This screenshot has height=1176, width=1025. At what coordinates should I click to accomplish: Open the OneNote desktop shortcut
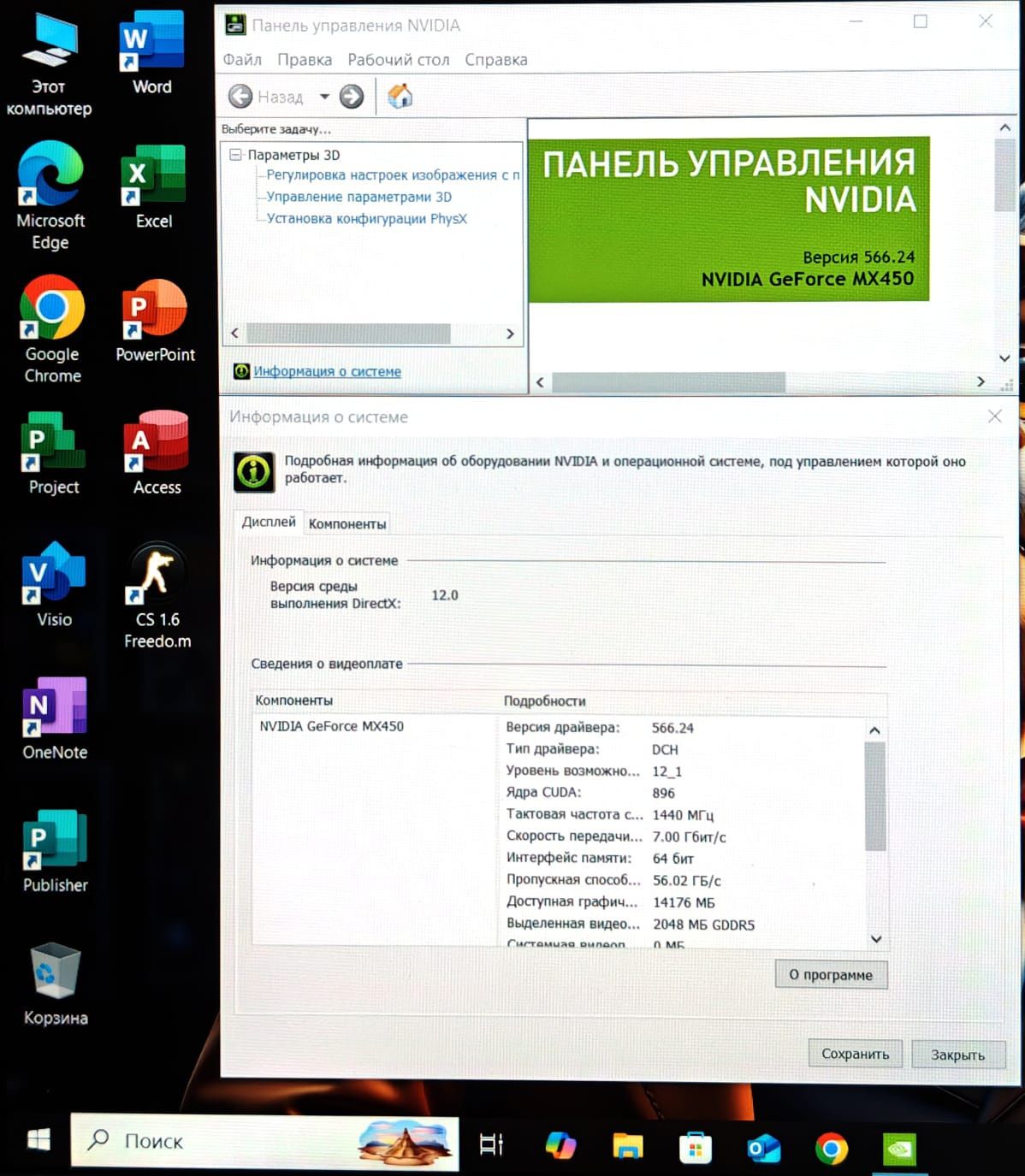coord(55,719)
